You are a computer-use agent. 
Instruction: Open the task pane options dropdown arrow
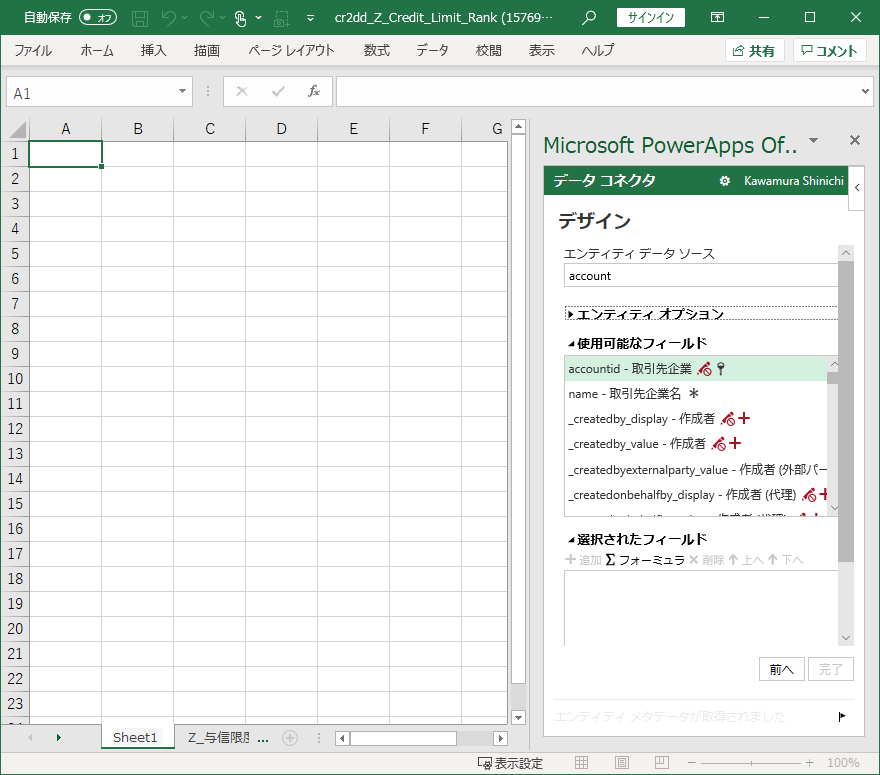[813, 140]
